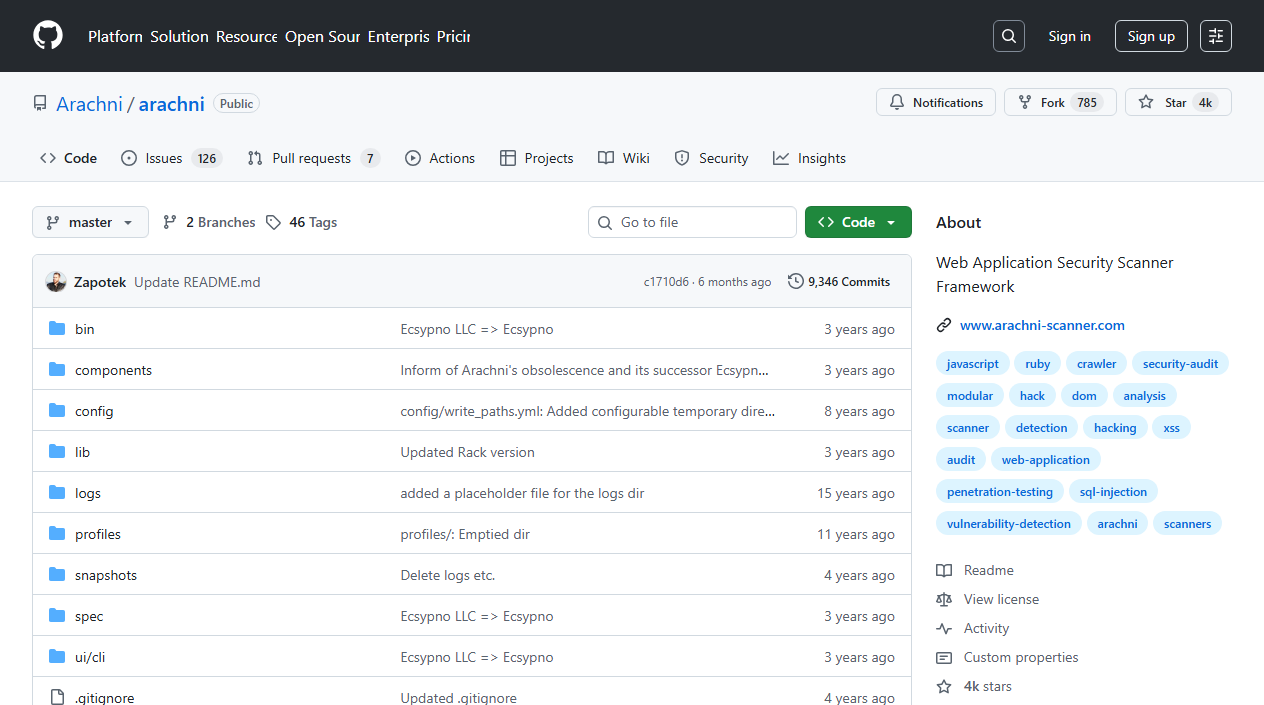
Task: Open the Resources navigation menu
Action: [247, 36]
